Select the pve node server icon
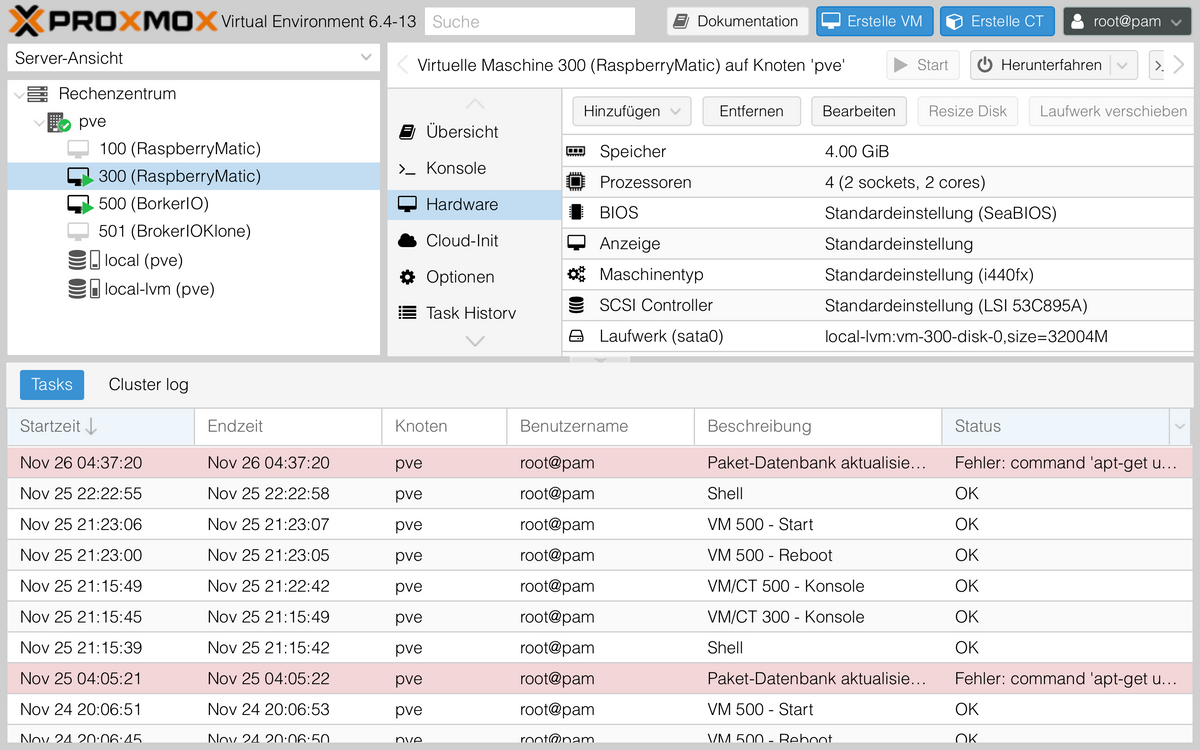Image resolution: width=1200 pixels, height=750 pixels. [x=60, y=122]
